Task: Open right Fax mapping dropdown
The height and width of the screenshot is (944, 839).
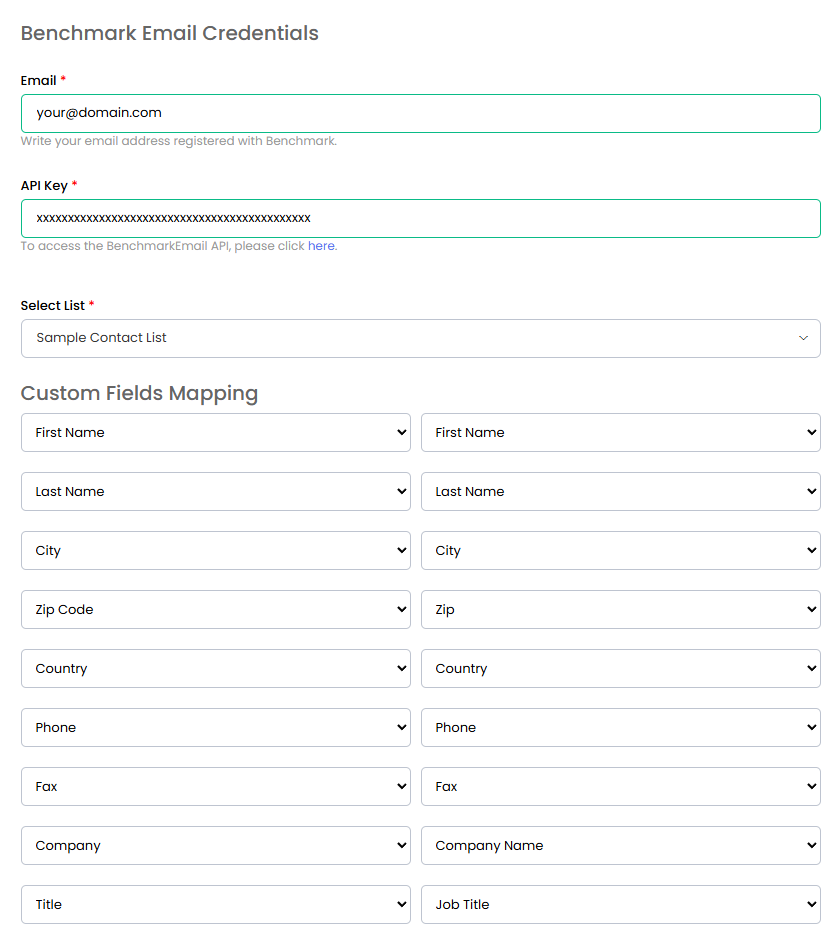Action: (621, 786)
